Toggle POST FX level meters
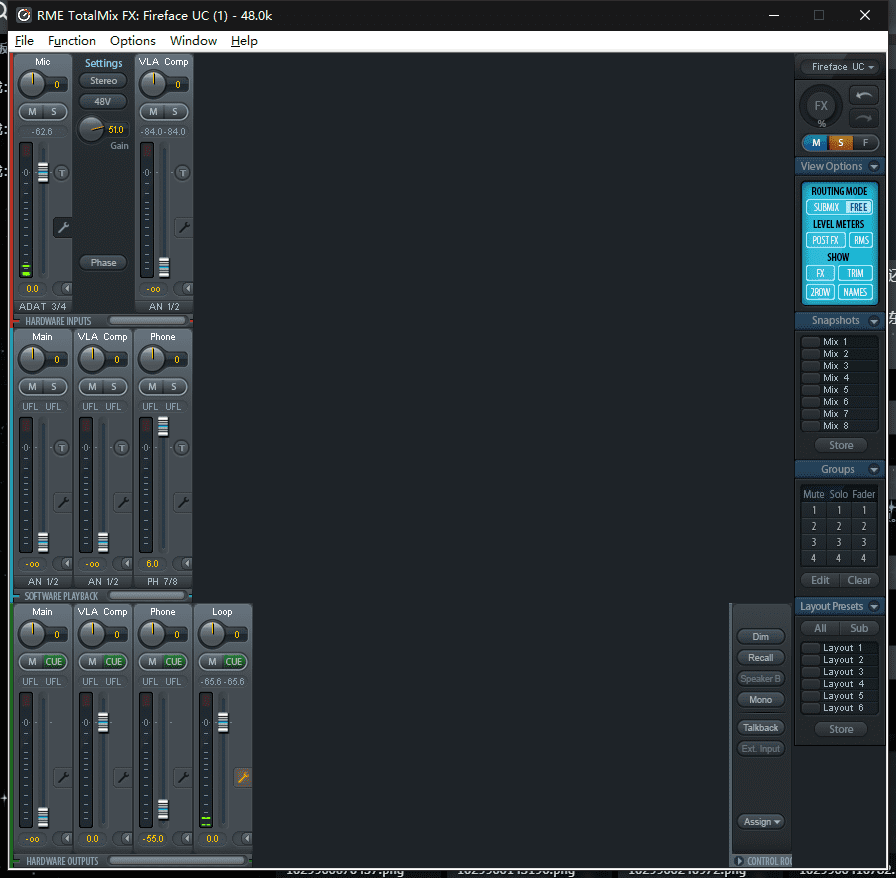 pos(825,240)
